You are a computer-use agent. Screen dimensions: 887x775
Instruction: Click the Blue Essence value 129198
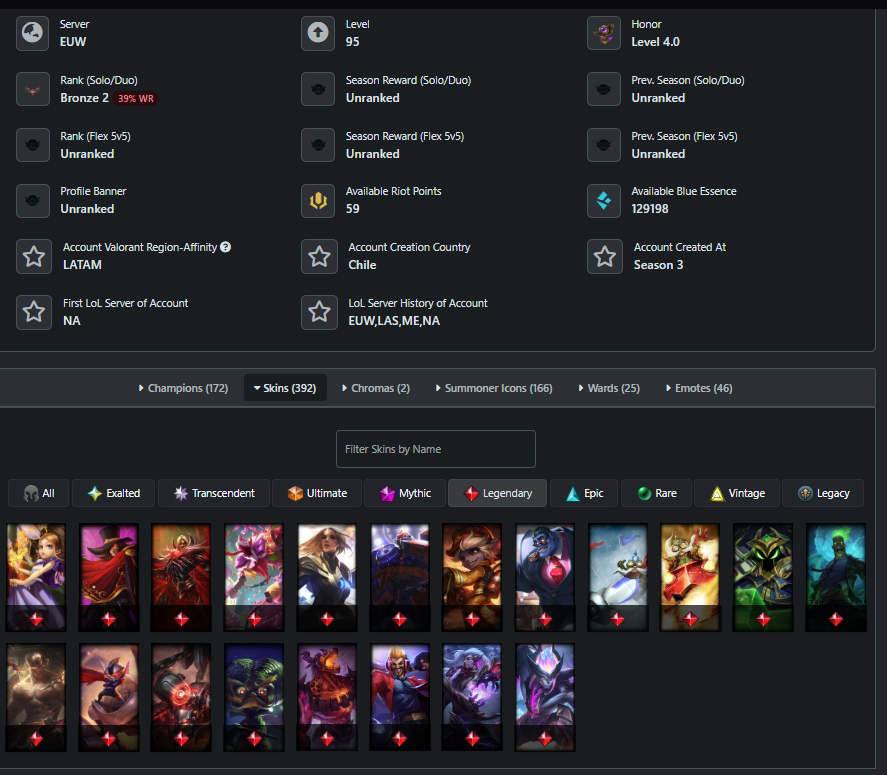click(x=650, y=209)
